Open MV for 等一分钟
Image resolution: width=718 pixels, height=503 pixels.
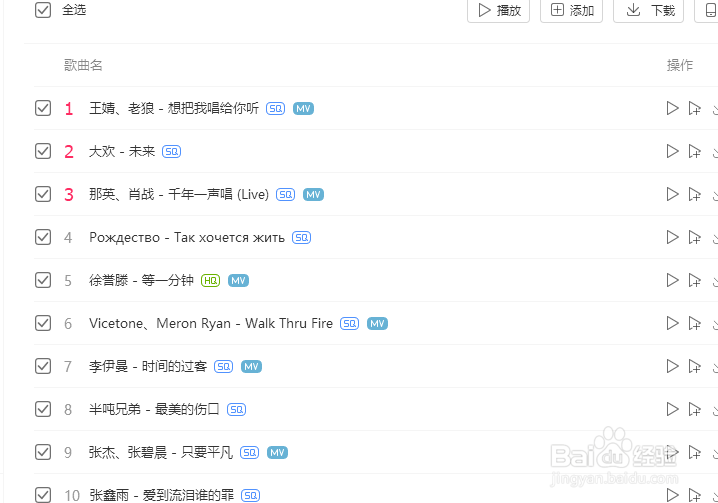point(238,280)
